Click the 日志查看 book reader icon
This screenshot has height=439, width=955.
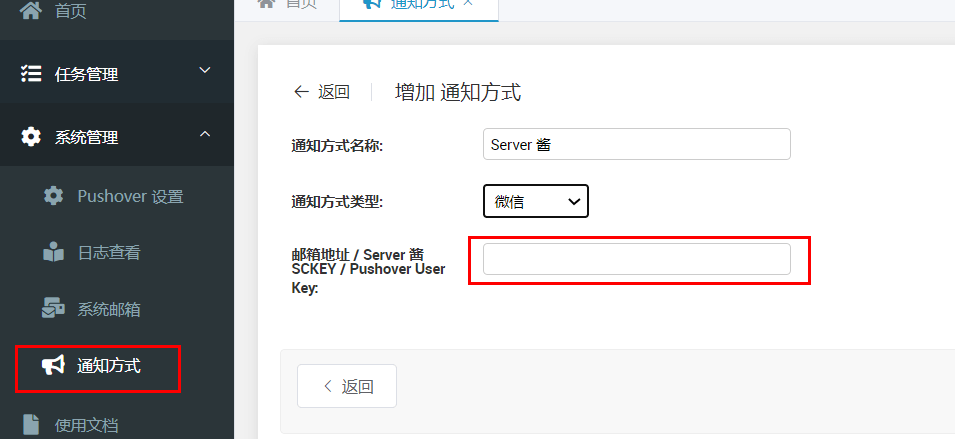pos(54,252)
